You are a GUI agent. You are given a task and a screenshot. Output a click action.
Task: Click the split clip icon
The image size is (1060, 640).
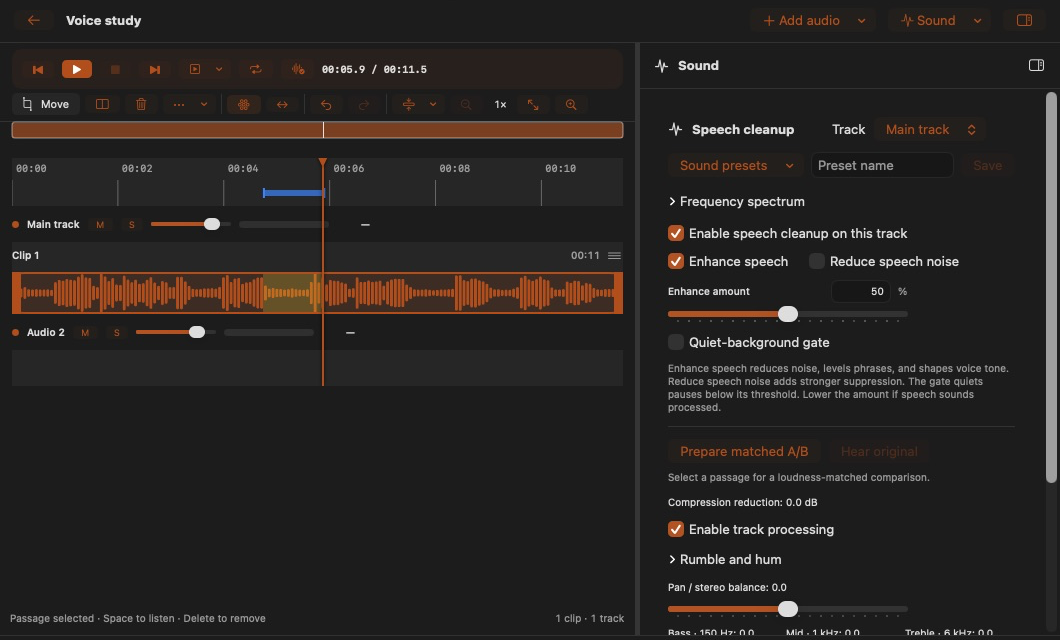coord(102,104)
